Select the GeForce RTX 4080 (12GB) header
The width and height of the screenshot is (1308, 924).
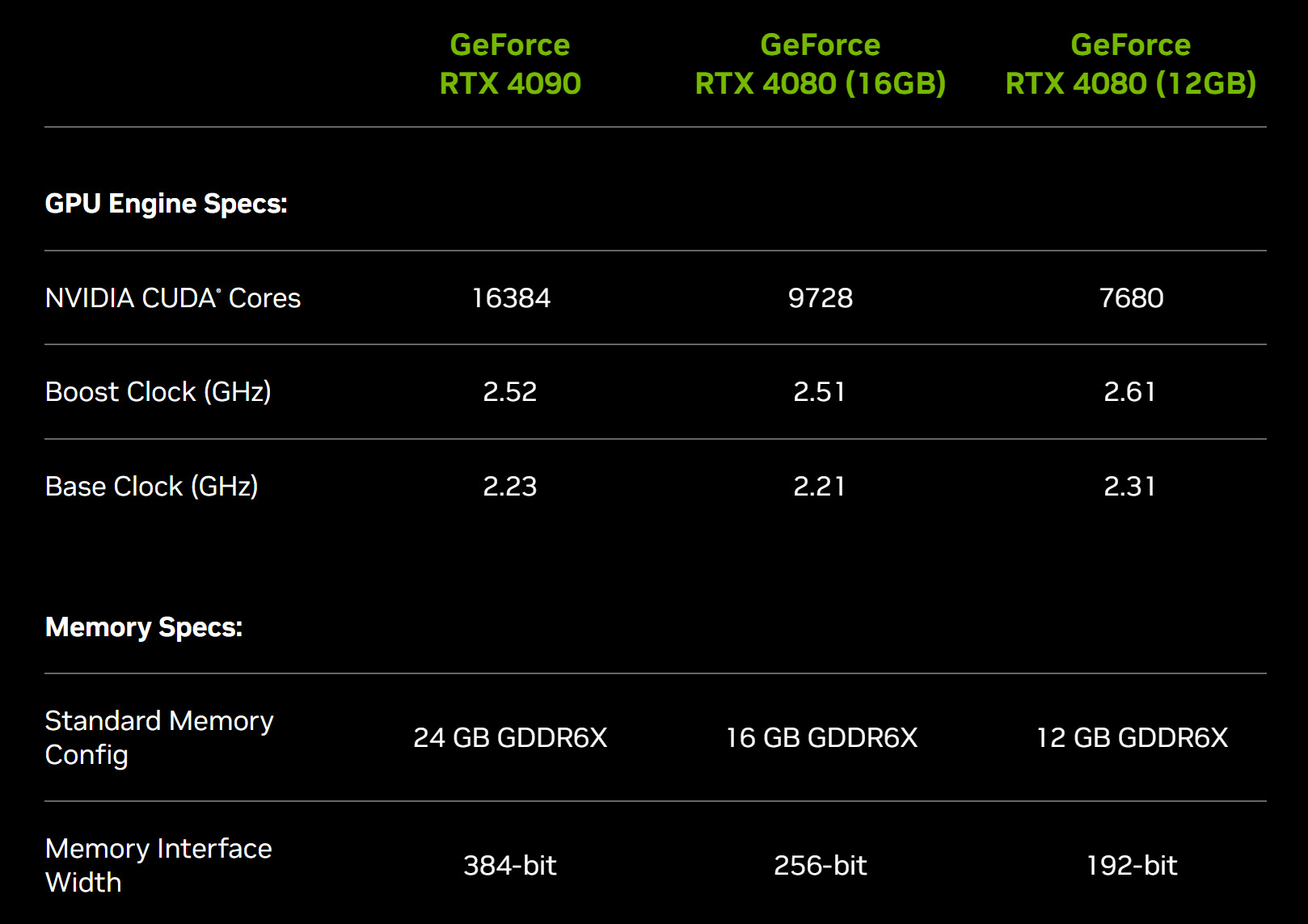pos(1131,64)
